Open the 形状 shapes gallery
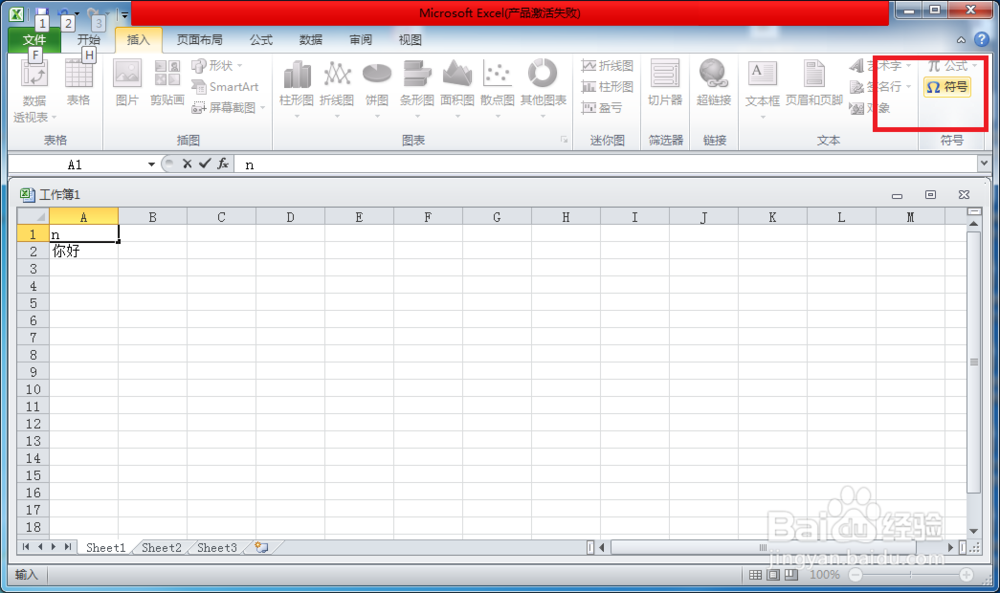Screen dimensions: 1000x593 pos(217,66)
